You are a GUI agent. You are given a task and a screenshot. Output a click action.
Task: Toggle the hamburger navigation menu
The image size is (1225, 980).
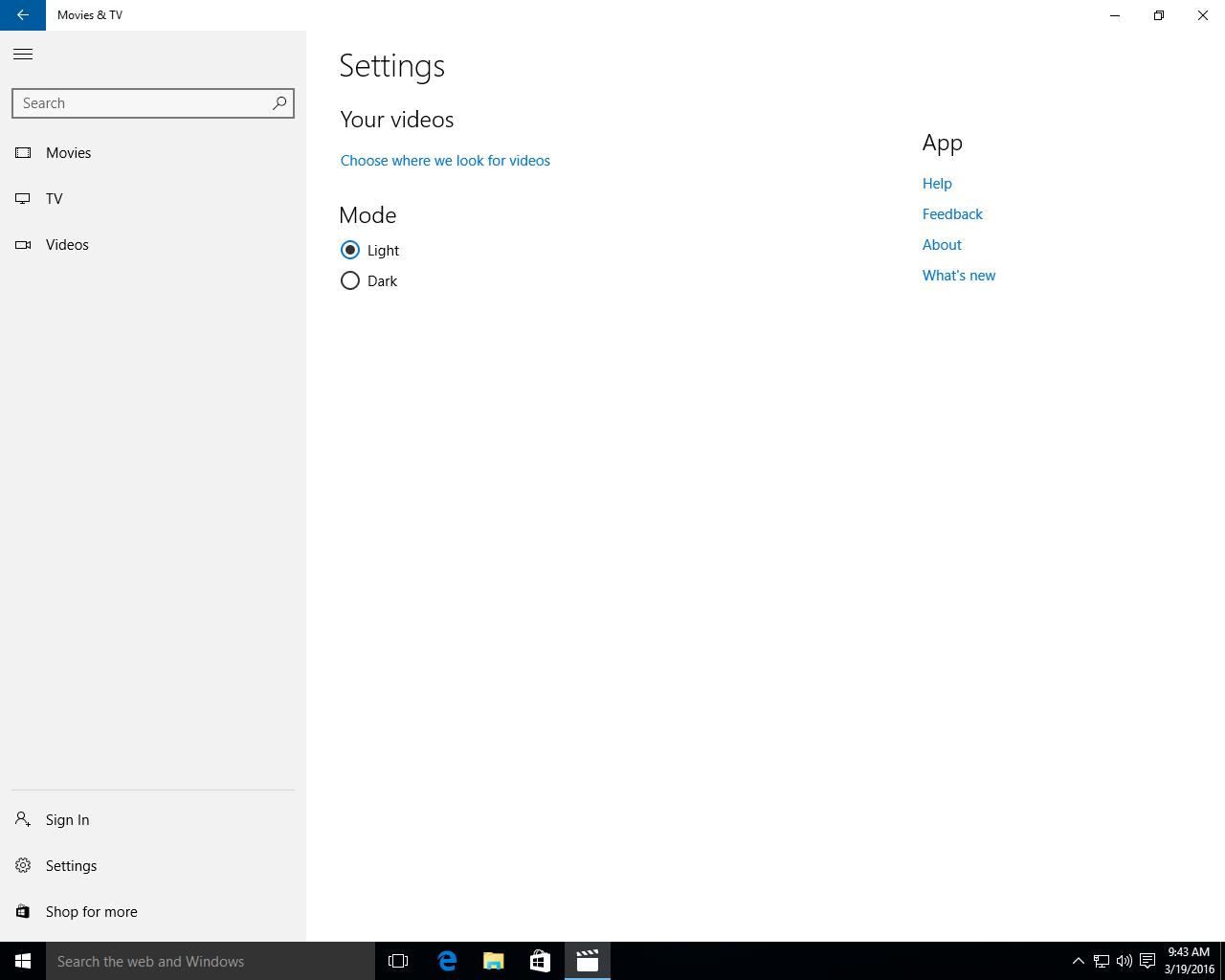coord(23,55)
